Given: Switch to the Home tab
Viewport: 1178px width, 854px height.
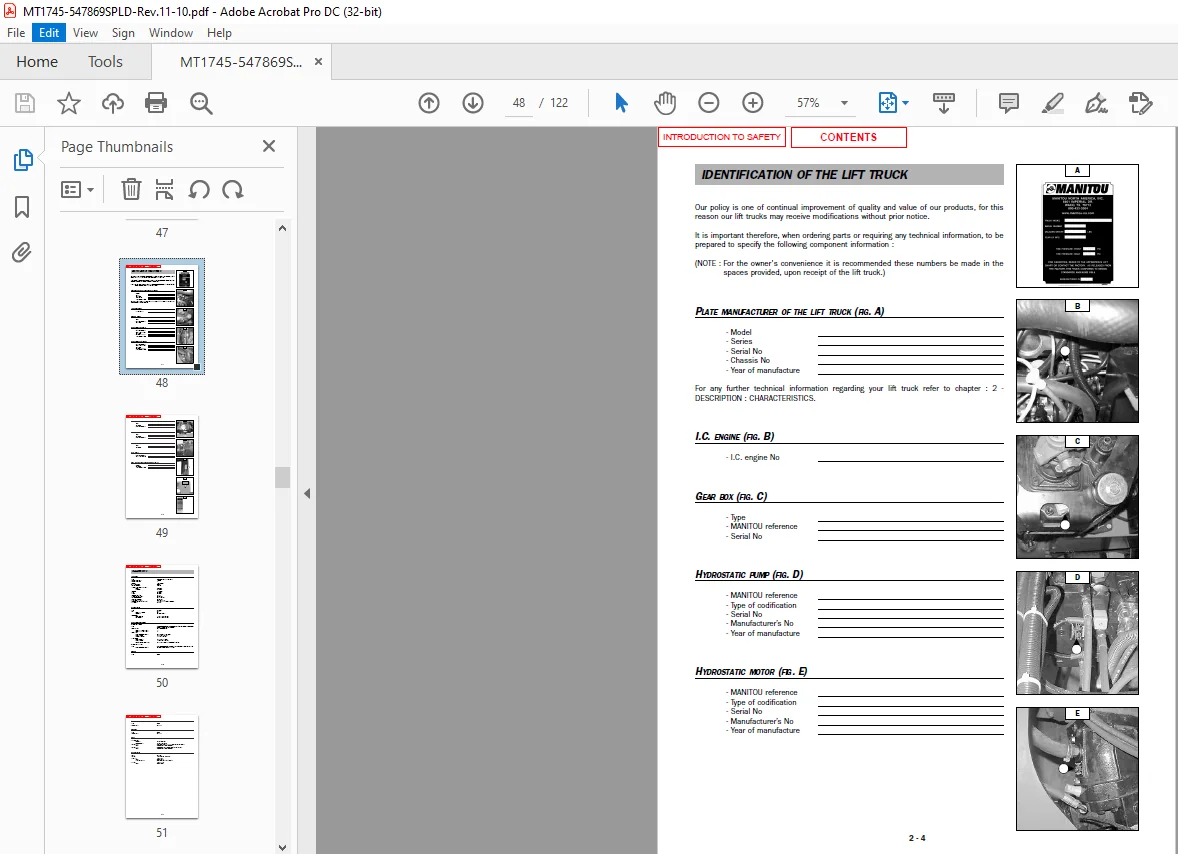Looking at the screenshot, I should tap(37, 62).
